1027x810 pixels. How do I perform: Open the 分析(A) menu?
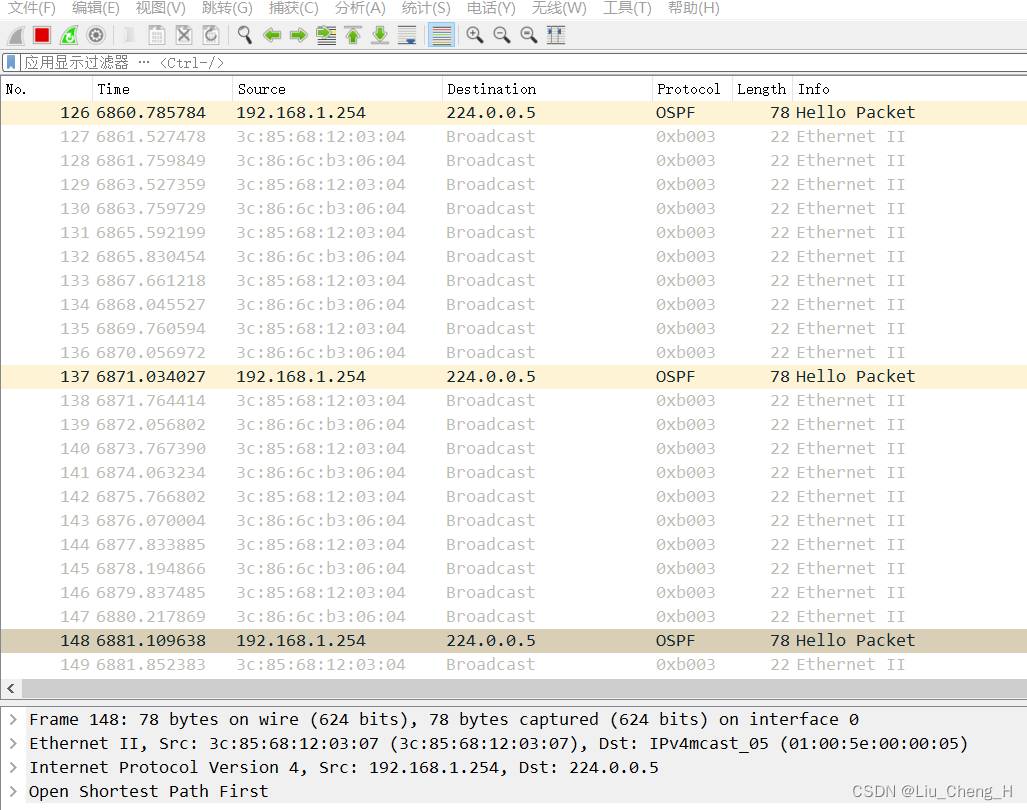(359, 8)
